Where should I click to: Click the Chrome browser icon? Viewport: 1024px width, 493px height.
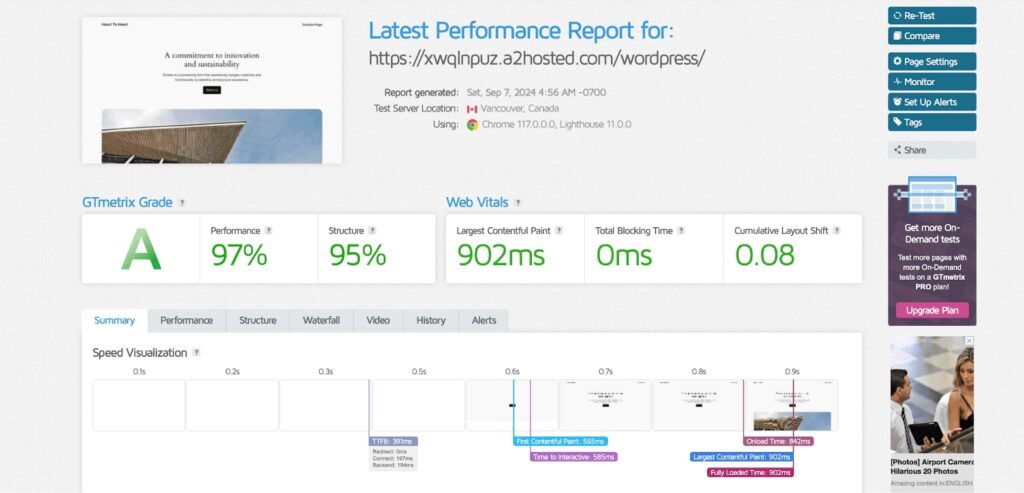click(472, 125)
